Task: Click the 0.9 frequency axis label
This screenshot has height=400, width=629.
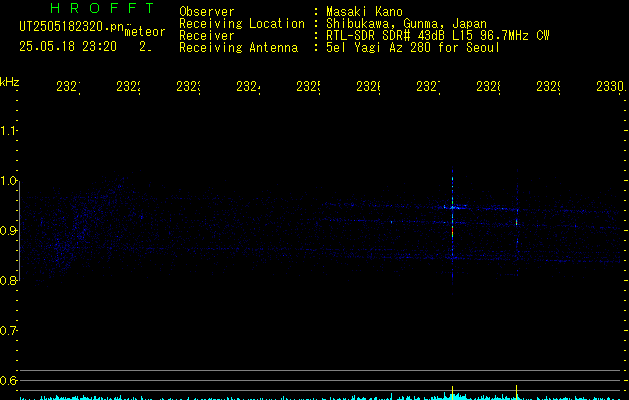Action: click(8, 230)
